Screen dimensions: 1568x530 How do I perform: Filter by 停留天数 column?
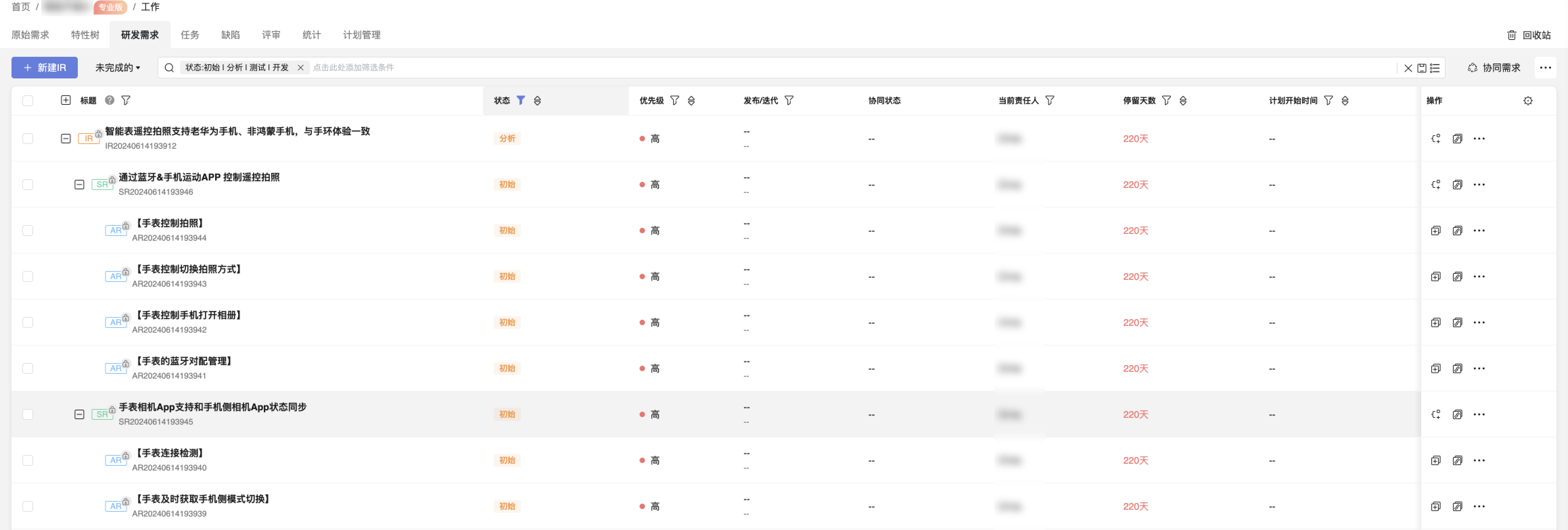[1166, 100]
